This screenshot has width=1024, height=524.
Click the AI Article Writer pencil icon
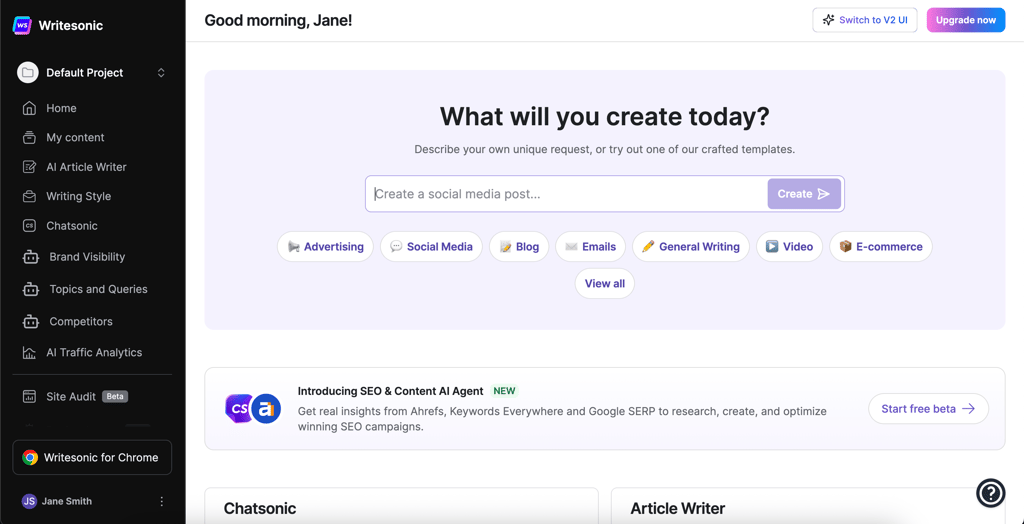(29, 167)
